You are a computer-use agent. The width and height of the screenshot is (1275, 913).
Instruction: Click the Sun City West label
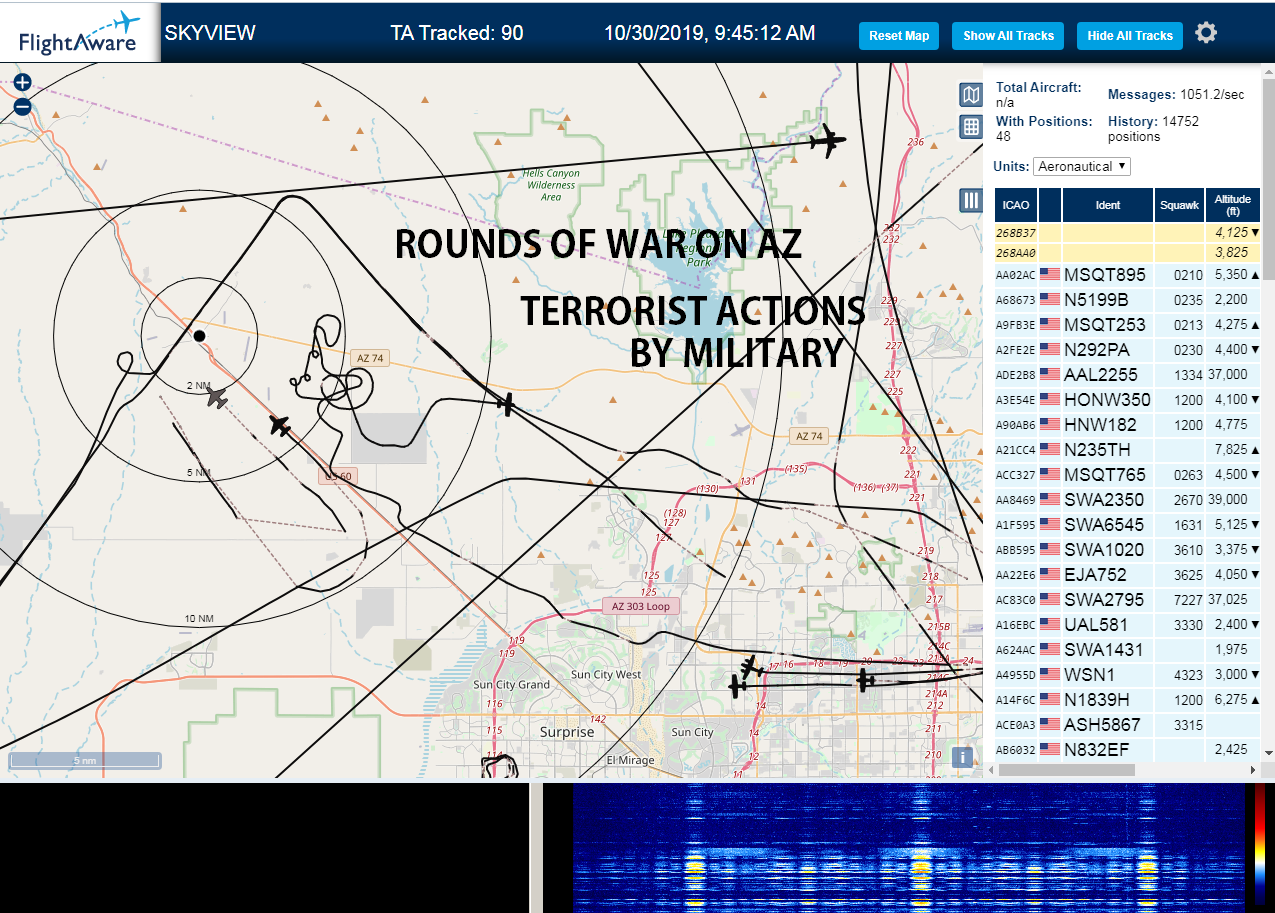coord(605,675)
